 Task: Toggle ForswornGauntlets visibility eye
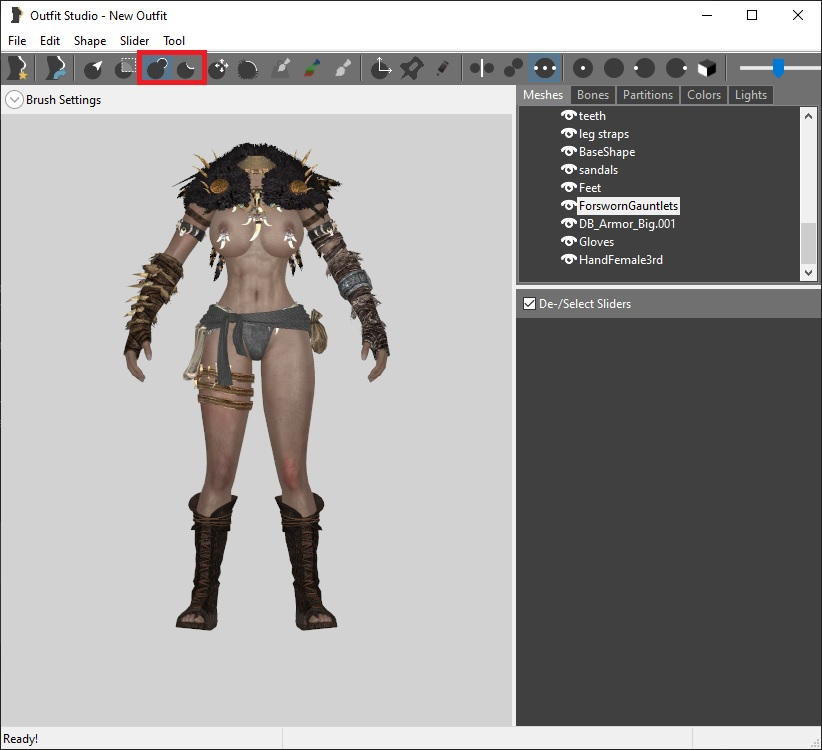(568, 205)
